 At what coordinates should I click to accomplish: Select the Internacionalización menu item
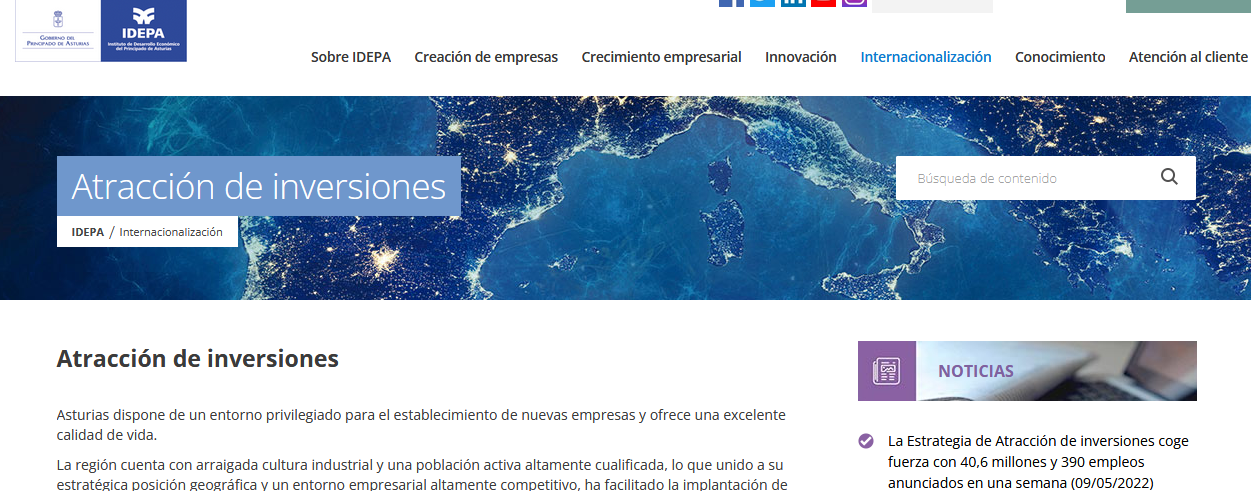coord(925,57)
